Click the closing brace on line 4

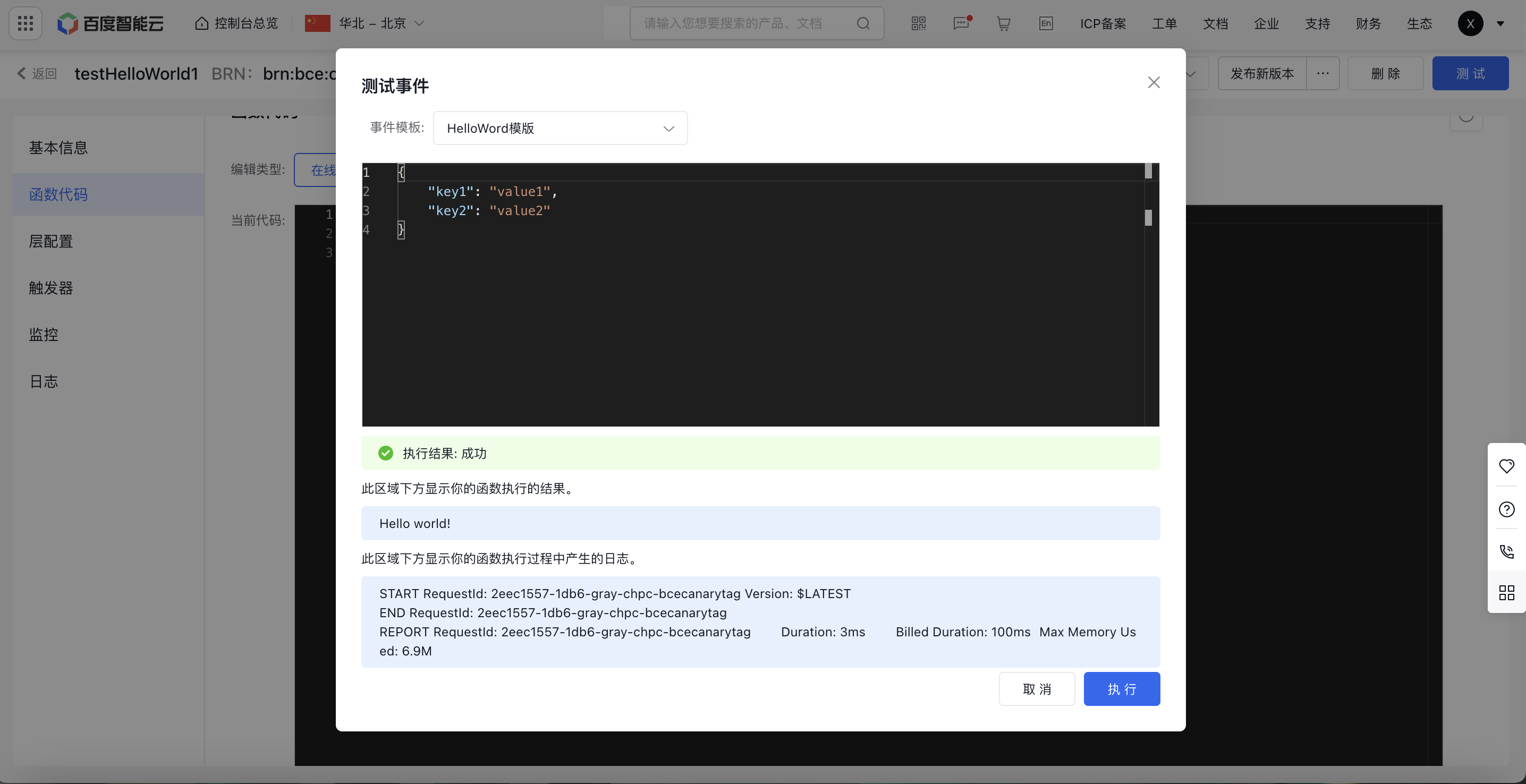point(401,229)
